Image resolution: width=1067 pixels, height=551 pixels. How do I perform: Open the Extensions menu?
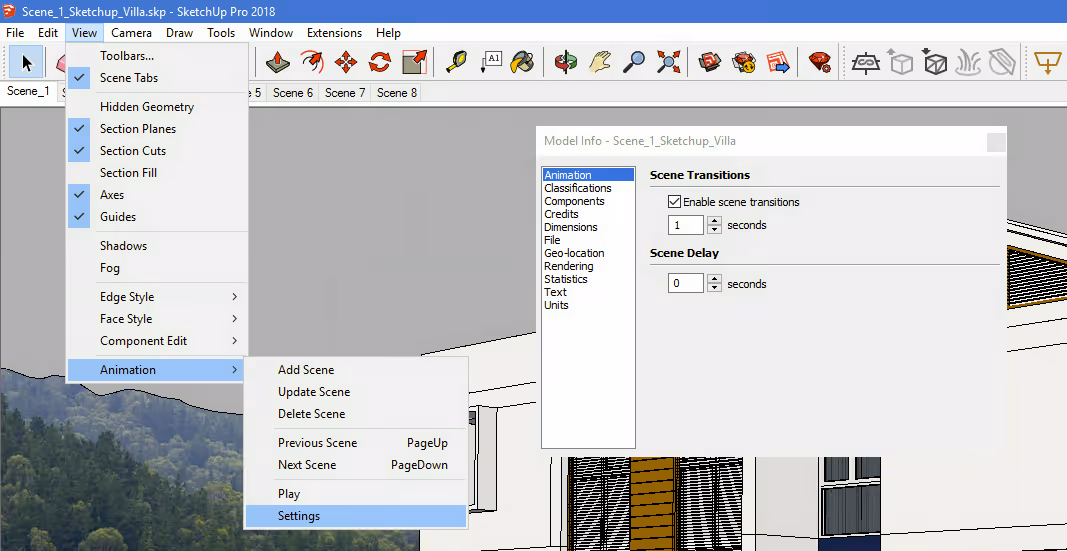[x=334, y=33]
